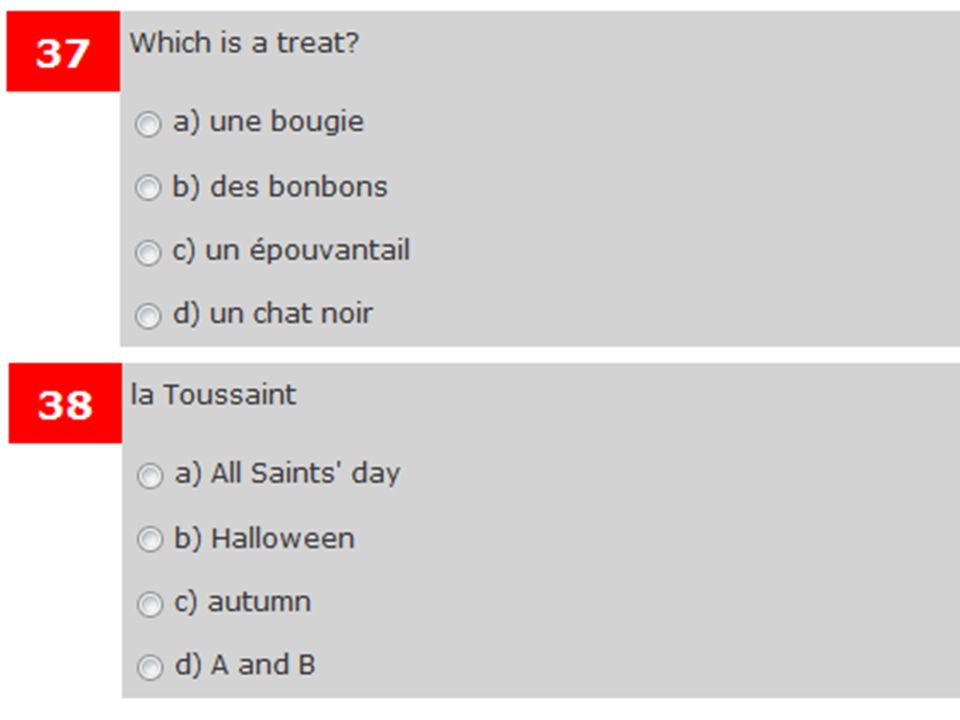Click the red question 37 number badge

(x=63, y=51)
